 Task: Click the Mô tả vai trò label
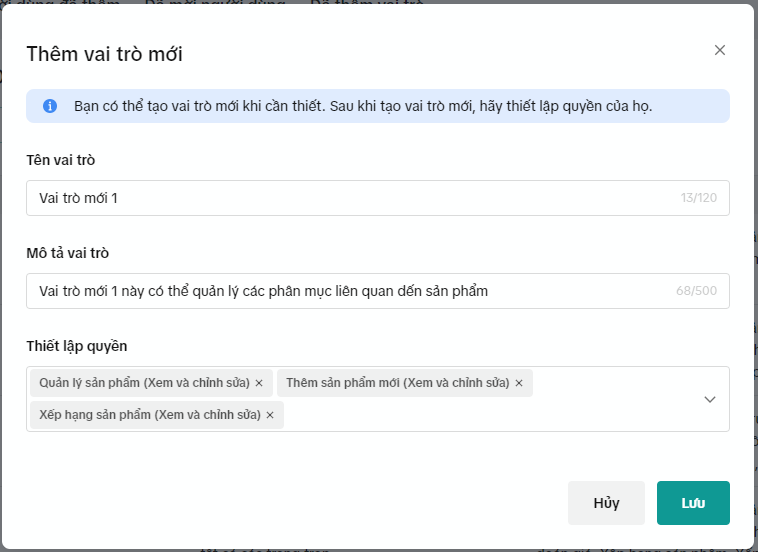coord(67,253)
